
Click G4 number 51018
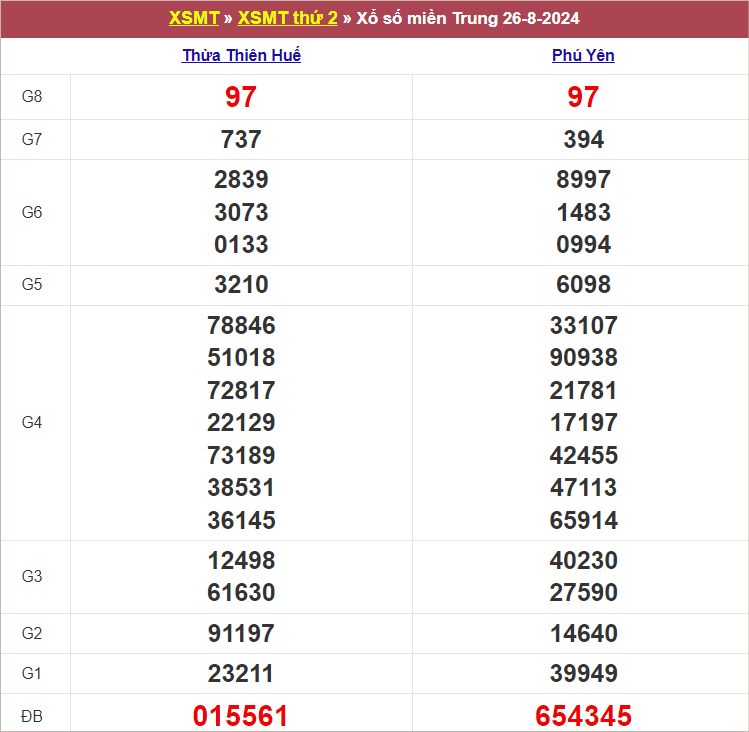pos(241,357)
